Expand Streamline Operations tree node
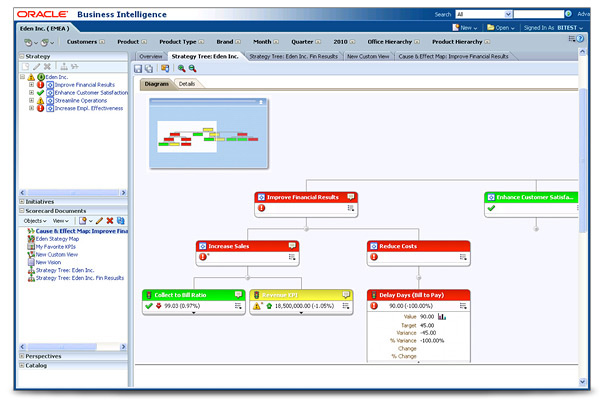The width and height of the screenshot is (600, 400). (x=31, y=100)
